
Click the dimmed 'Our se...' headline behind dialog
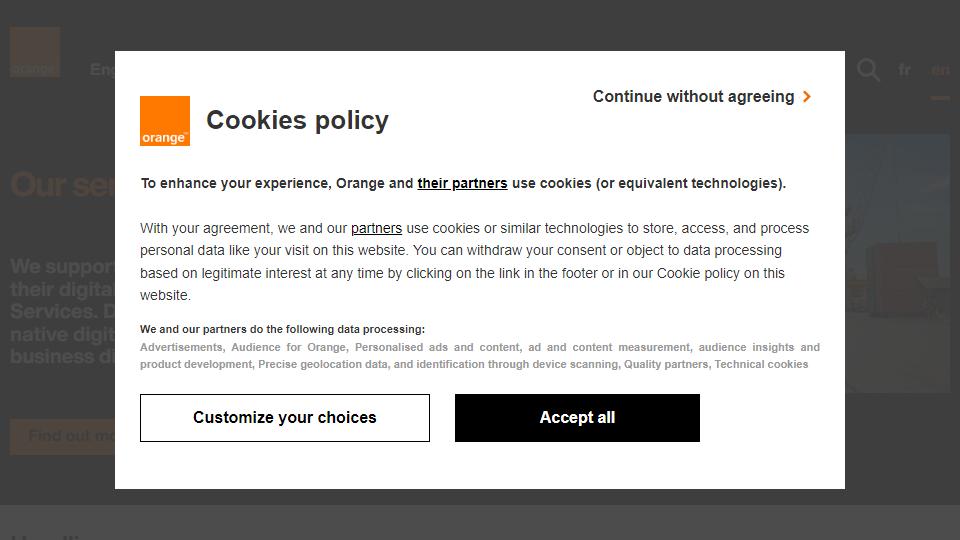tap(62, 185)
